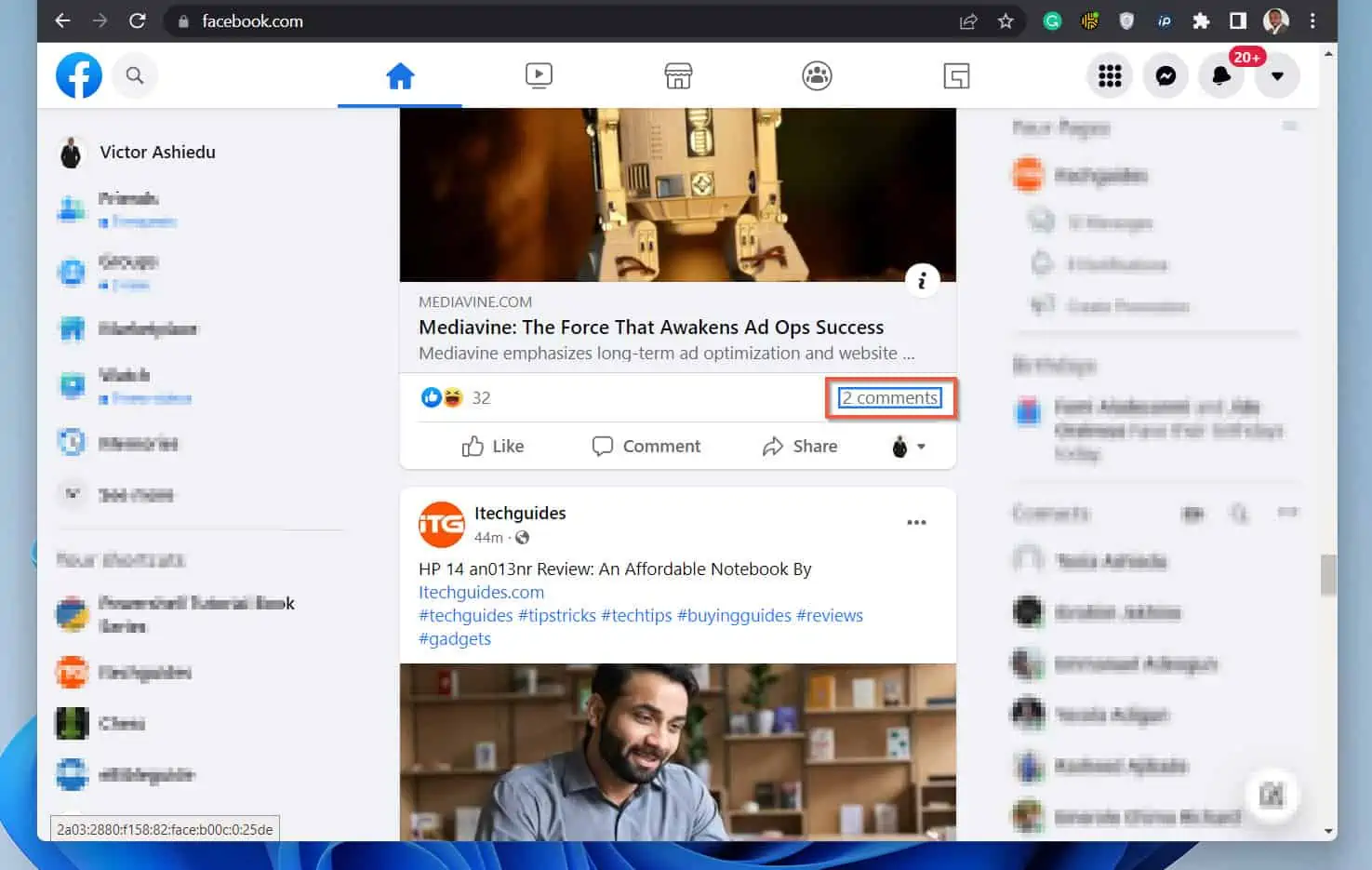Open the shield extension icon
The height and width of the screenshot is (870, 1372).
[1126, 20]
